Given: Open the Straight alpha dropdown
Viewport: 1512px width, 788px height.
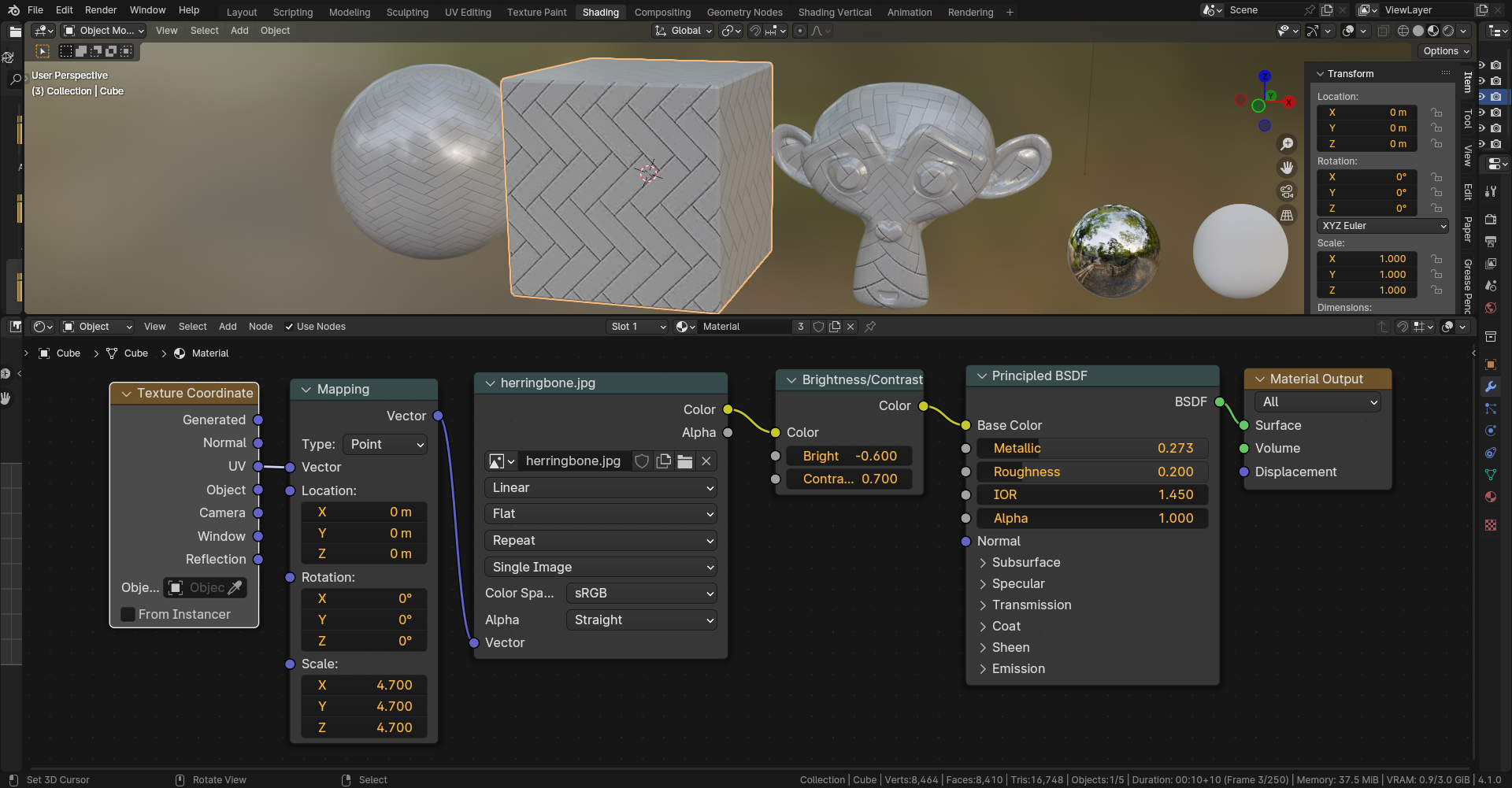Looking at the screenshot, I should pos(642,620).
